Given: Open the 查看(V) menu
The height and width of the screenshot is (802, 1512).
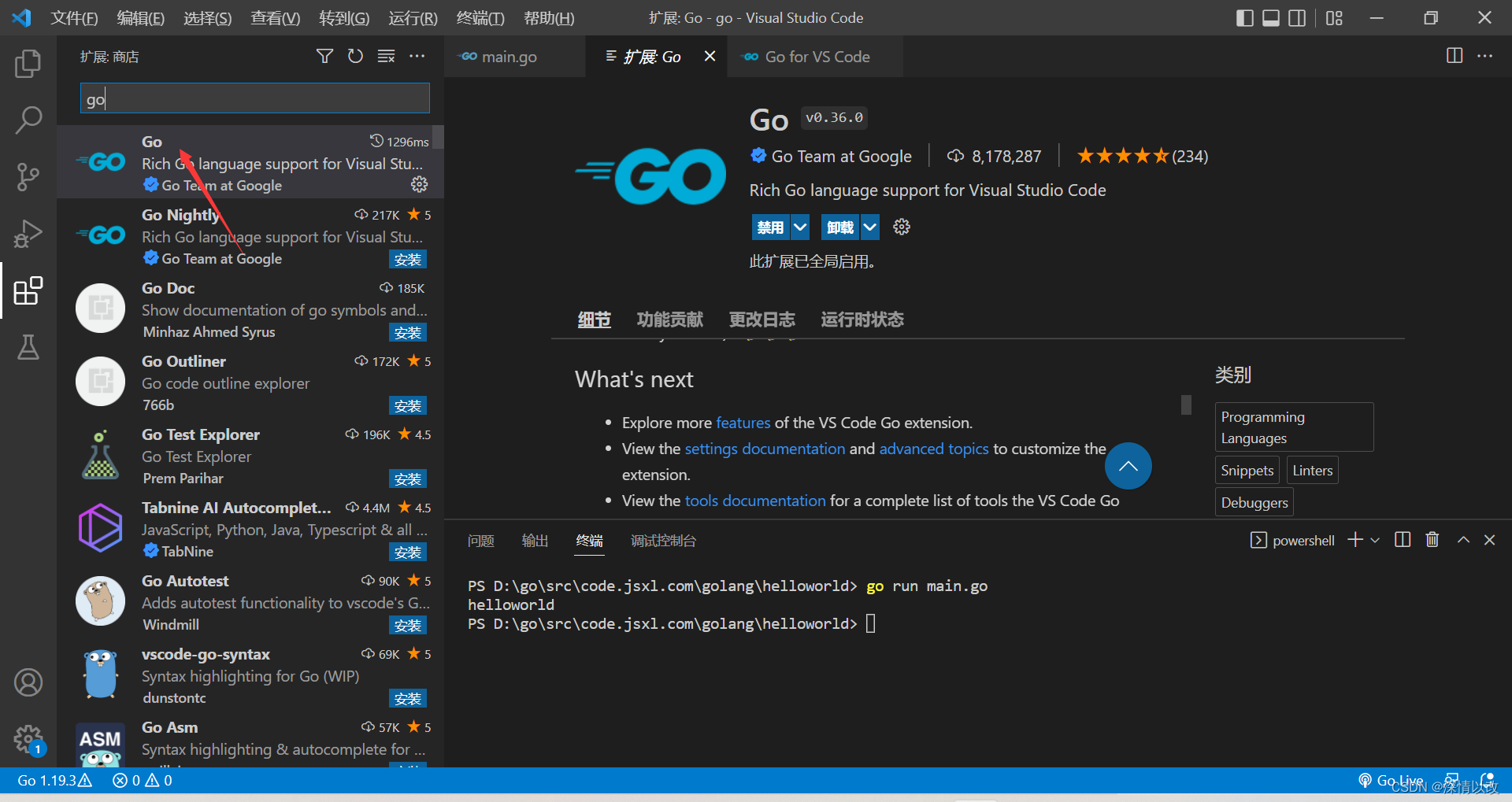Looking at the screenshot, I should 276,17.
